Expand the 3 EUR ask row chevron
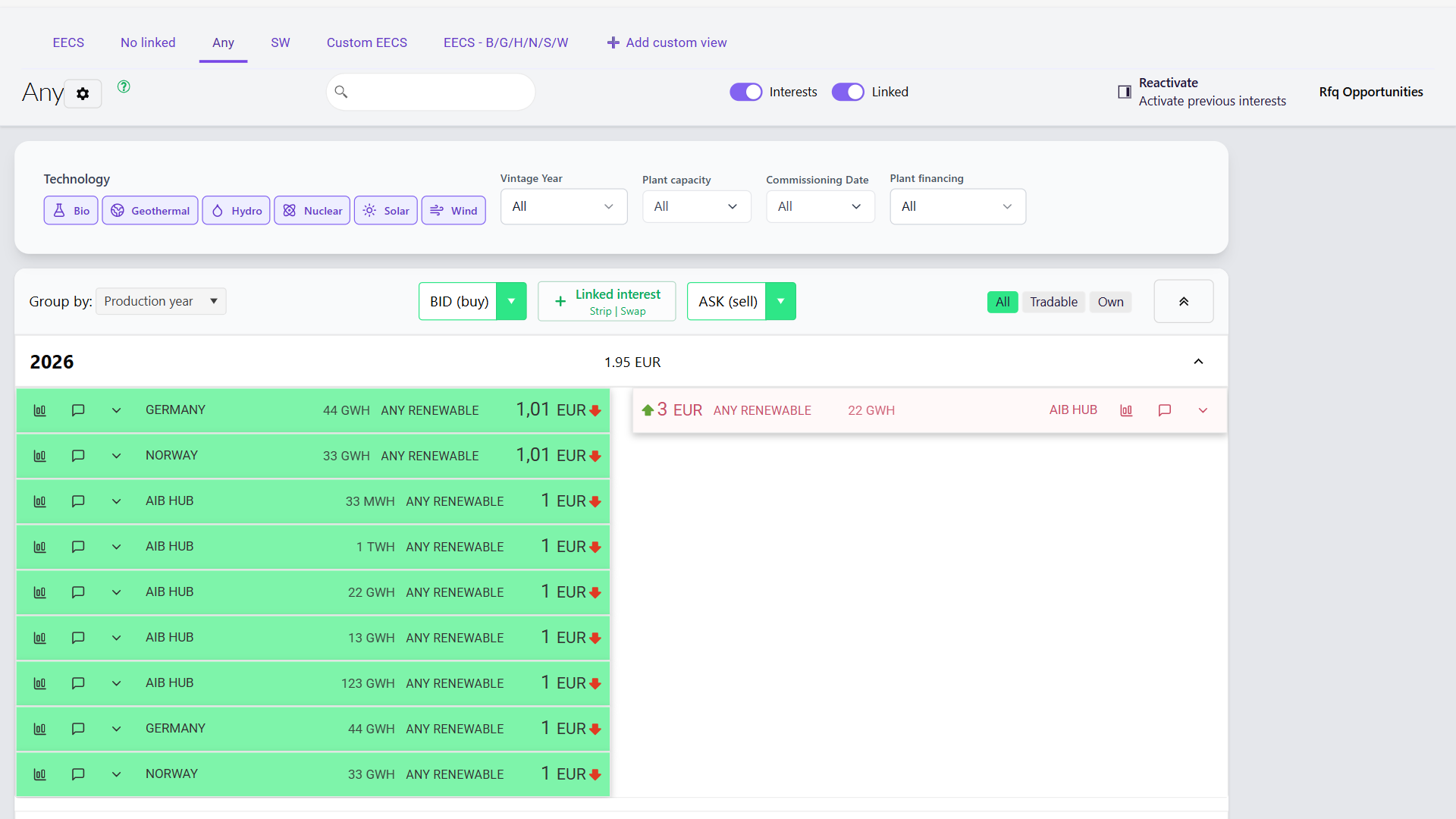The height and width of the screenshot is (819, 1456). click(1203, 410)
